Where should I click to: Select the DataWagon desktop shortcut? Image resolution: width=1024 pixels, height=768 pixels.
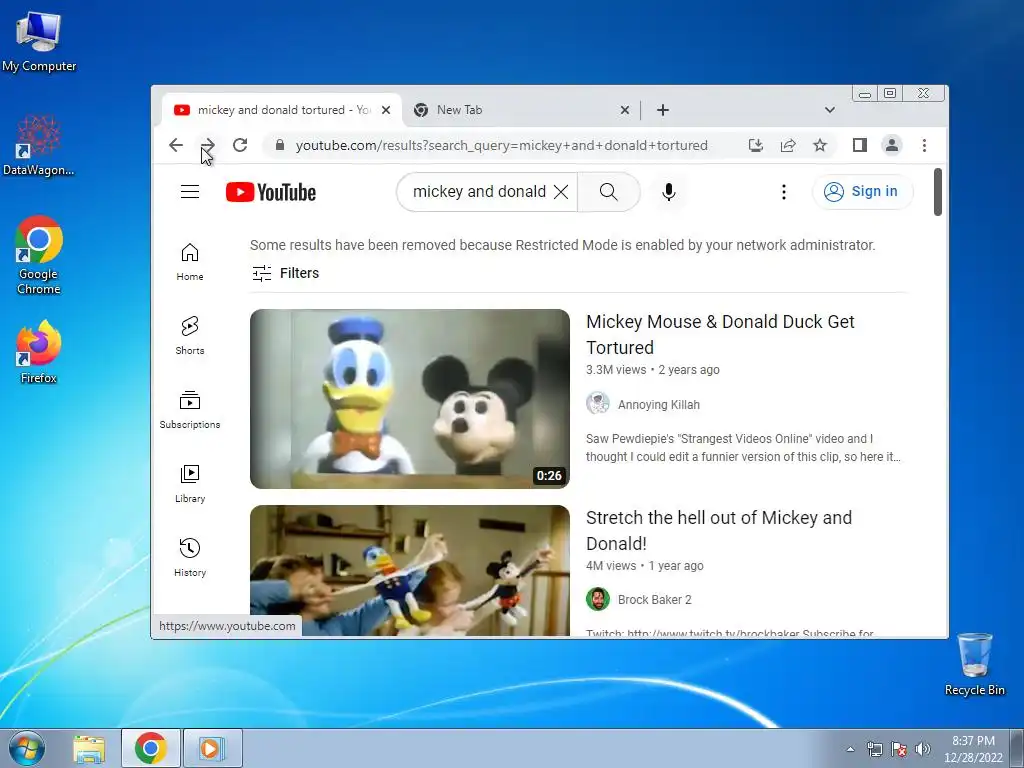39,145
